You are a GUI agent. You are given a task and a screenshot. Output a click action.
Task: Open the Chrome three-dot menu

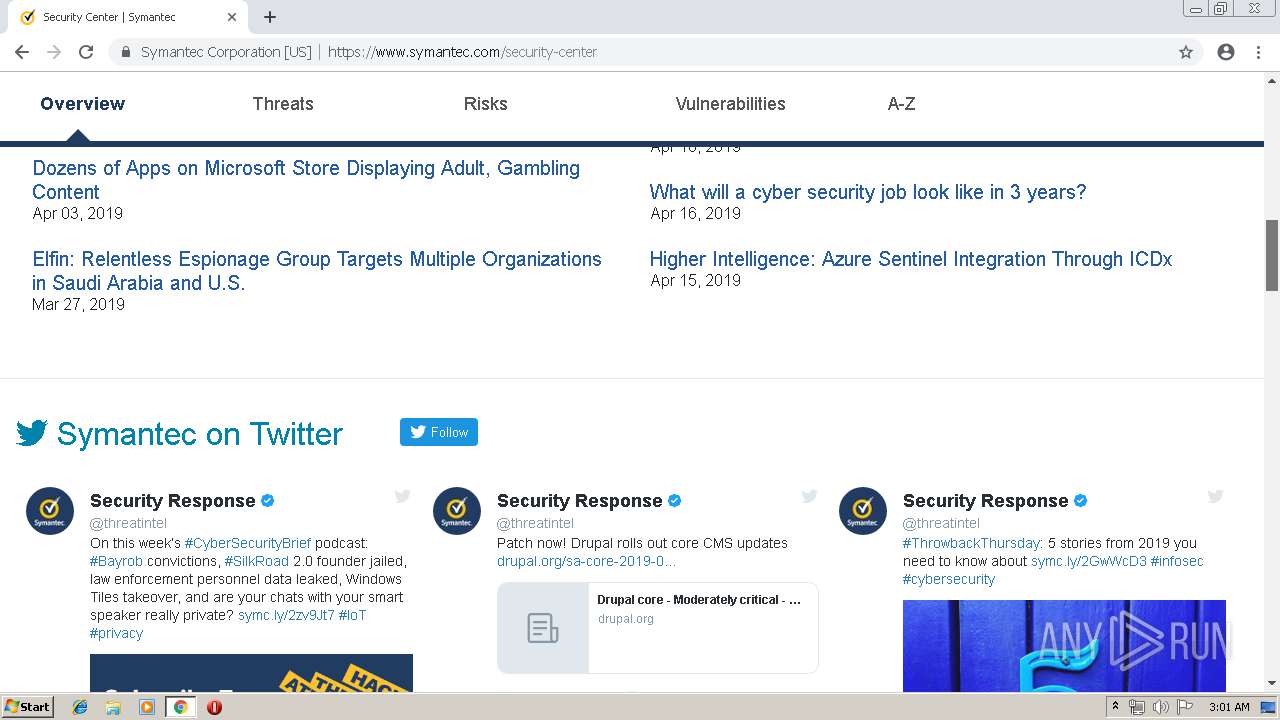click(x=1258, y=52)
